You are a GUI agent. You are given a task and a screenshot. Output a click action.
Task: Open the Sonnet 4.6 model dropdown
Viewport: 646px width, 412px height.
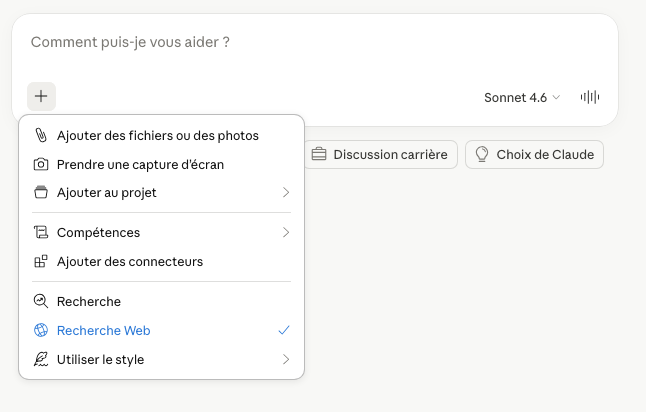[522, 98]
